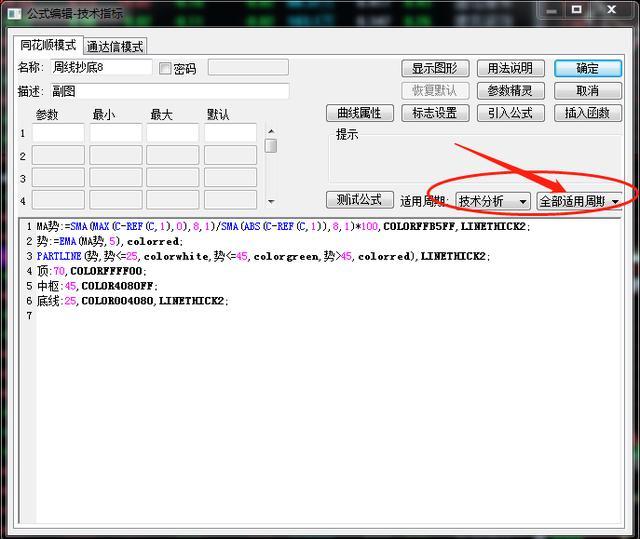Click the 参数精灵 button

click(x=511, y=91)
